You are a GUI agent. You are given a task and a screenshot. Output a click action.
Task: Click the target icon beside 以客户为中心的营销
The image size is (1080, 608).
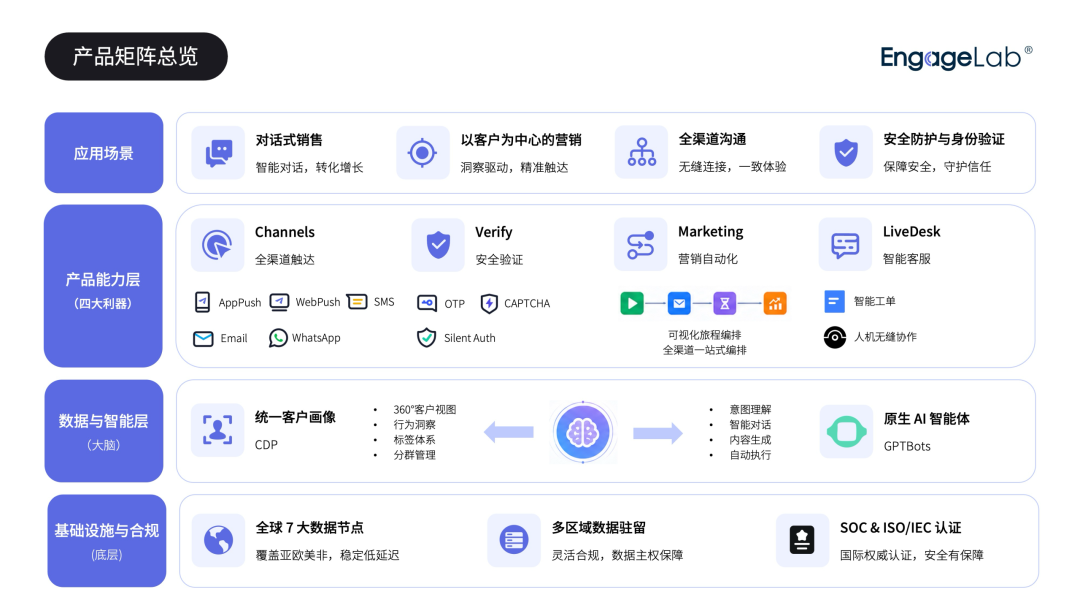(422, 153)
